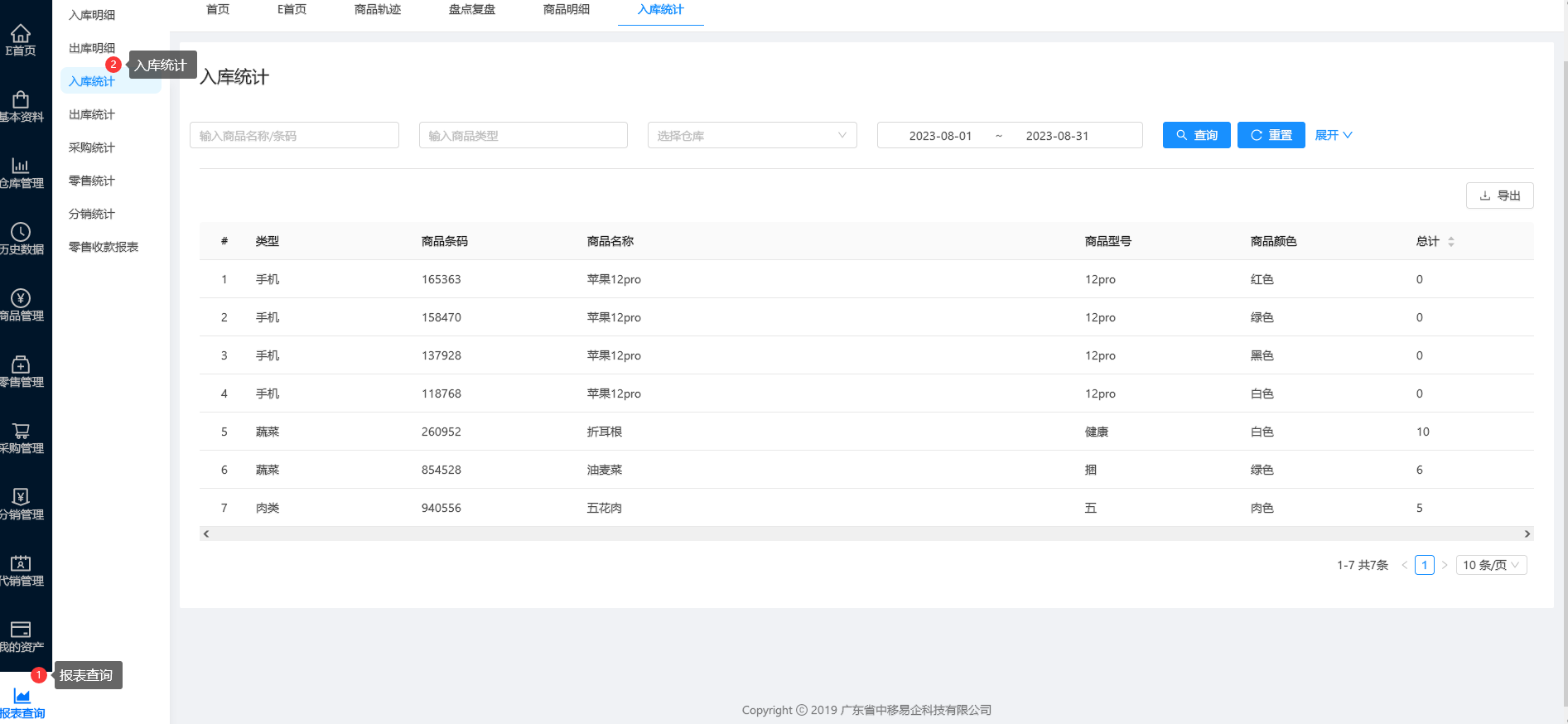Switch to the 商品轨迹 tab
The image size is (1568, 724).
[x=378, y=10]
